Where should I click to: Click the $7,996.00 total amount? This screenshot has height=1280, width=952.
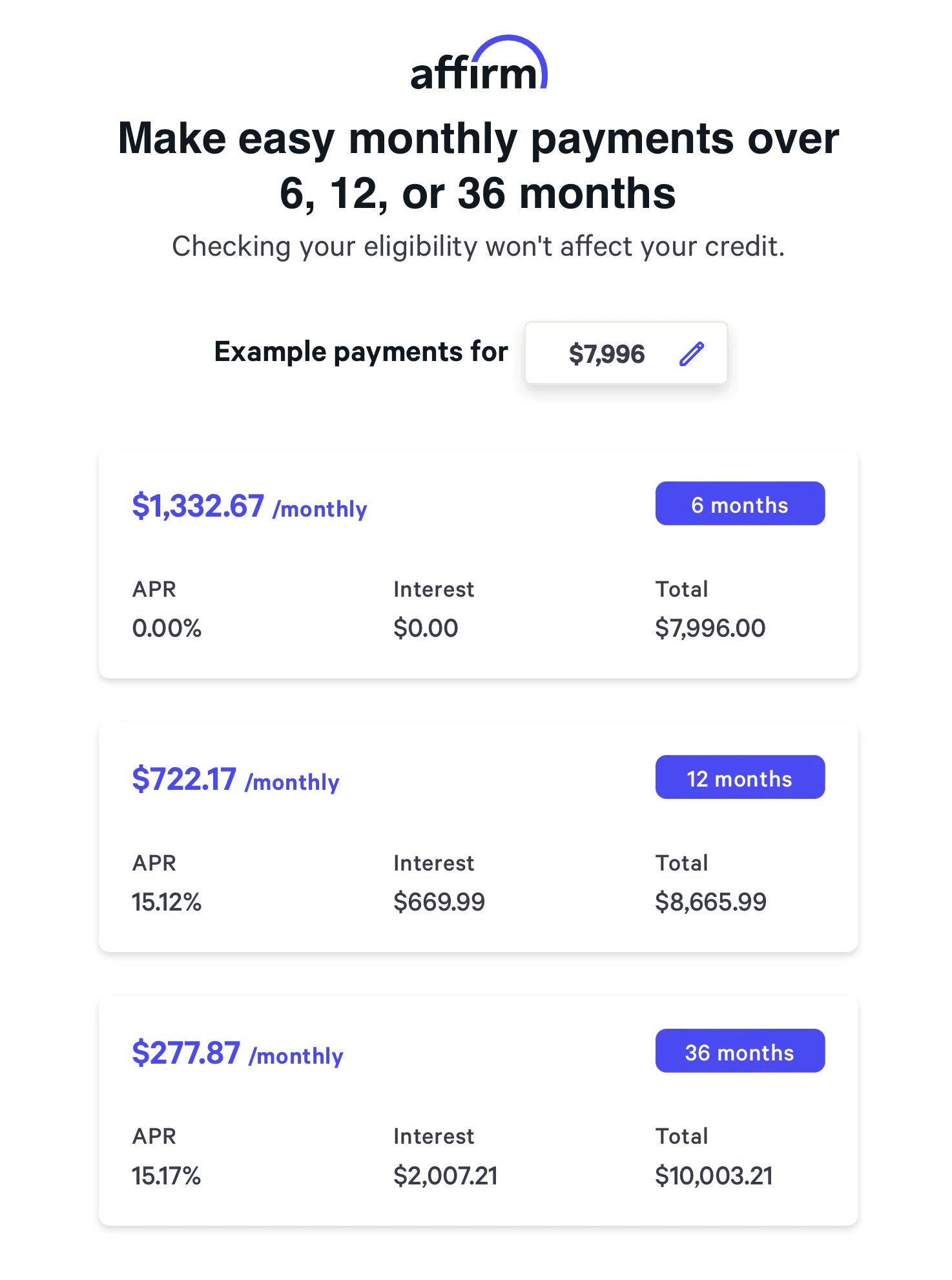(710, 628)
